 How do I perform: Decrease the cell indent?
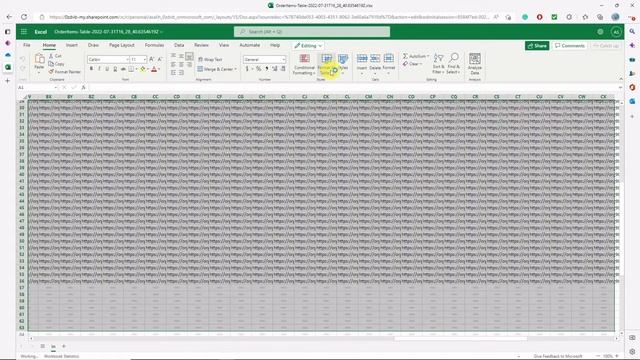coord(173,73)
